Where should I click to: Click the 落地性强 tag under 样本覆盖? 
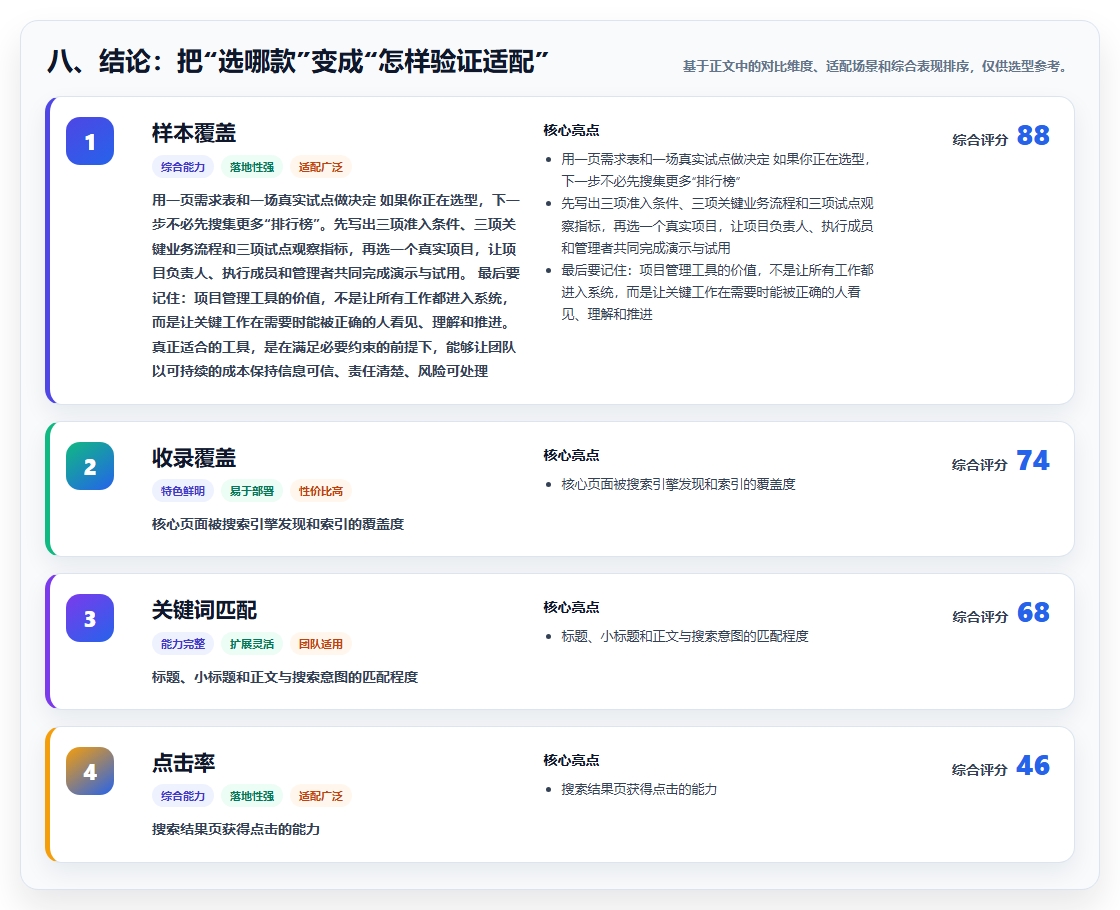pos(252,167)
